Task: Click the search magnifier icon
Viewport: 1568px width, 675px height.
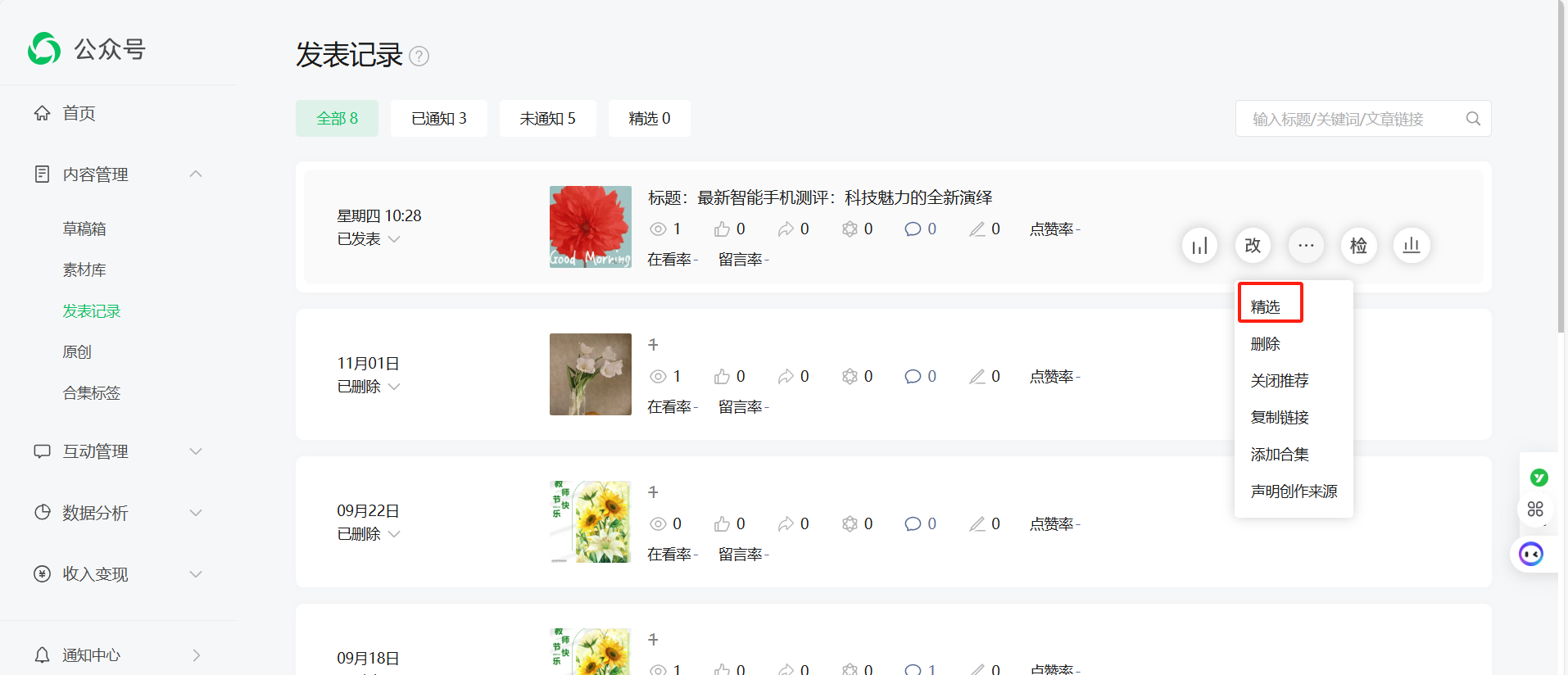Action: (x=1473, y=119)
